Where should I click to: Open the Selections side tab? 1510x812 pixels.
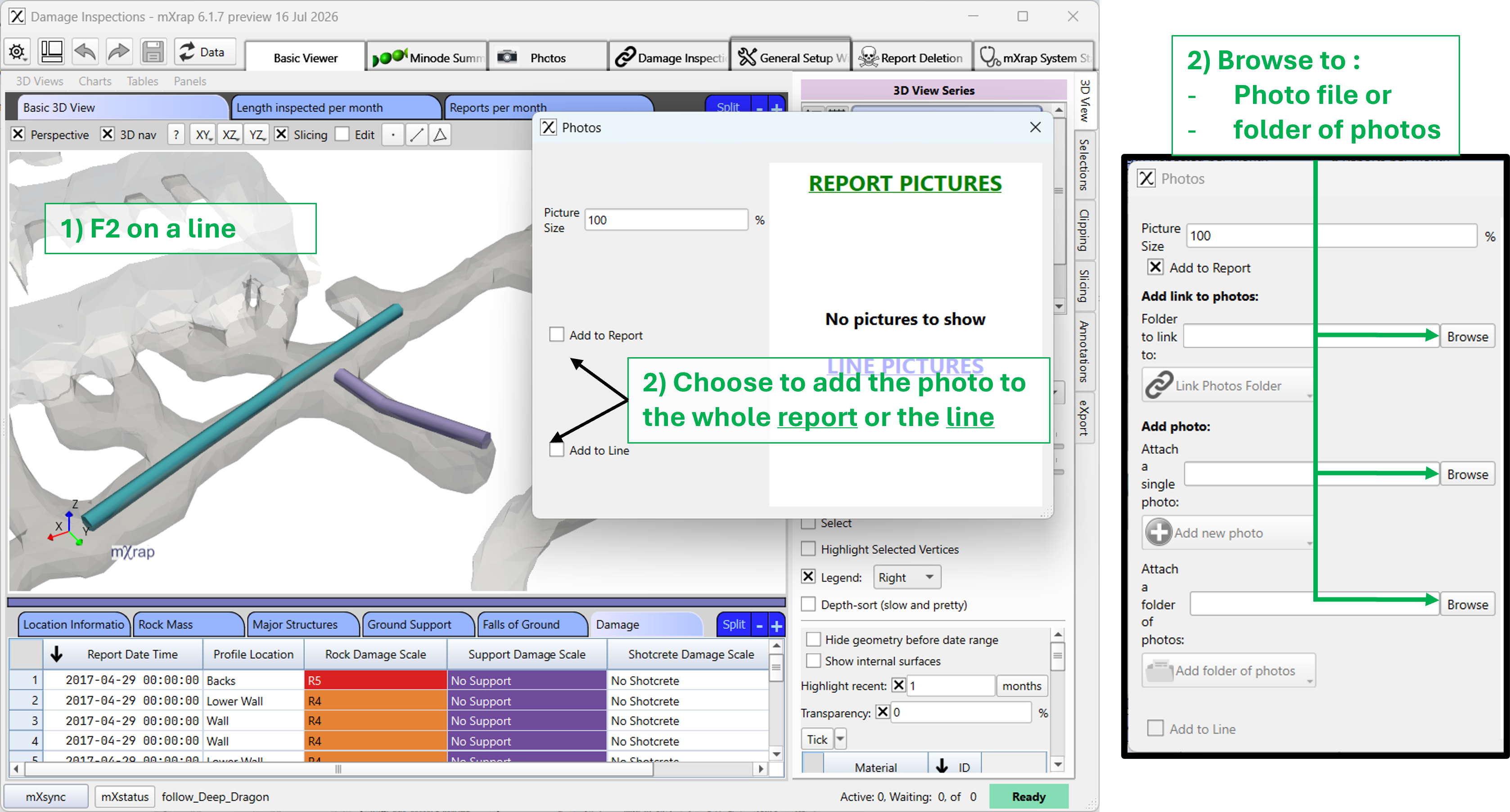click(x=1084, y=165)
